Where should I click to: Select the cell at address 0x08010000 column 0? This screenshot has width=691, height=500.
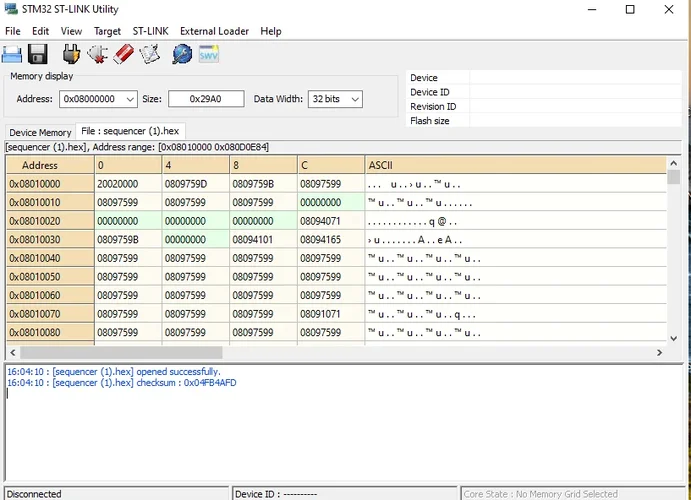(127, 184)
